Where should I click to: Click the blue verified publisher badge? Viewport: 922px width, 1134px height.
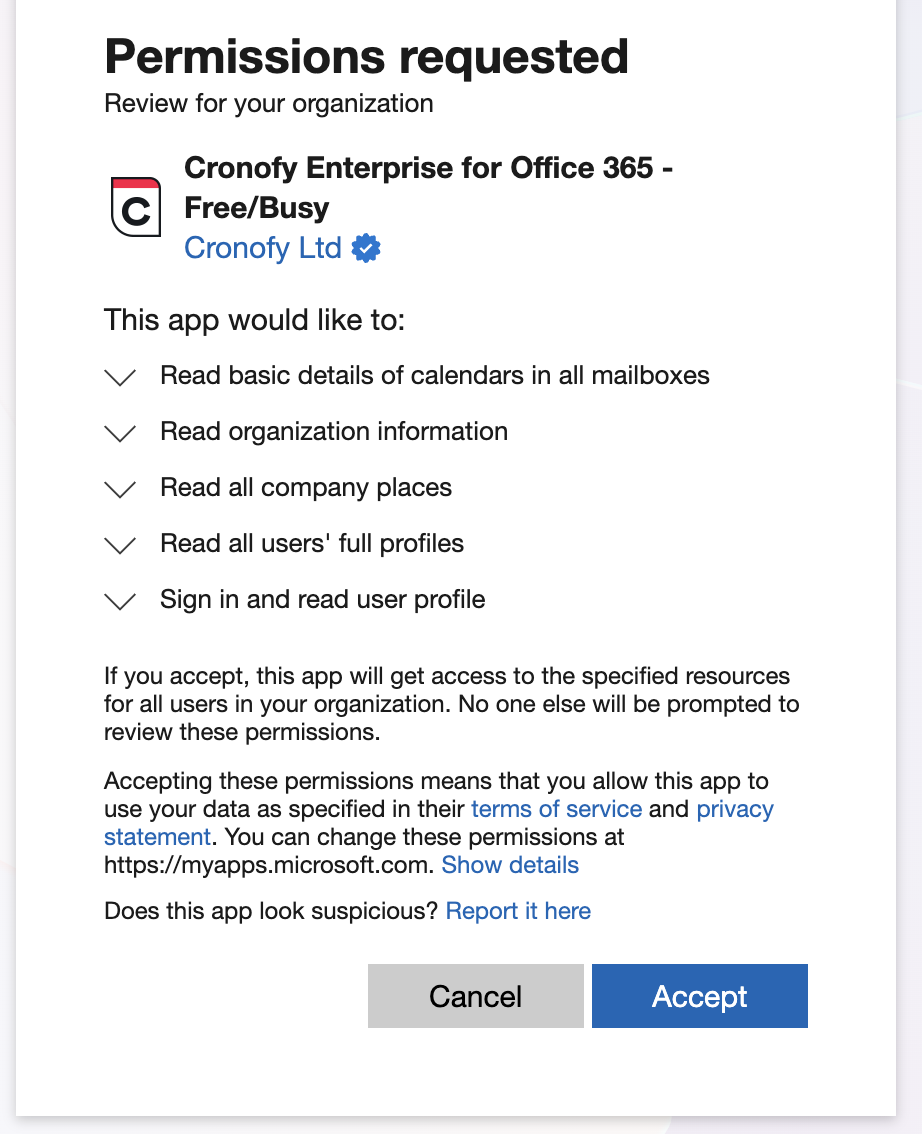click(x=367, y=248)
